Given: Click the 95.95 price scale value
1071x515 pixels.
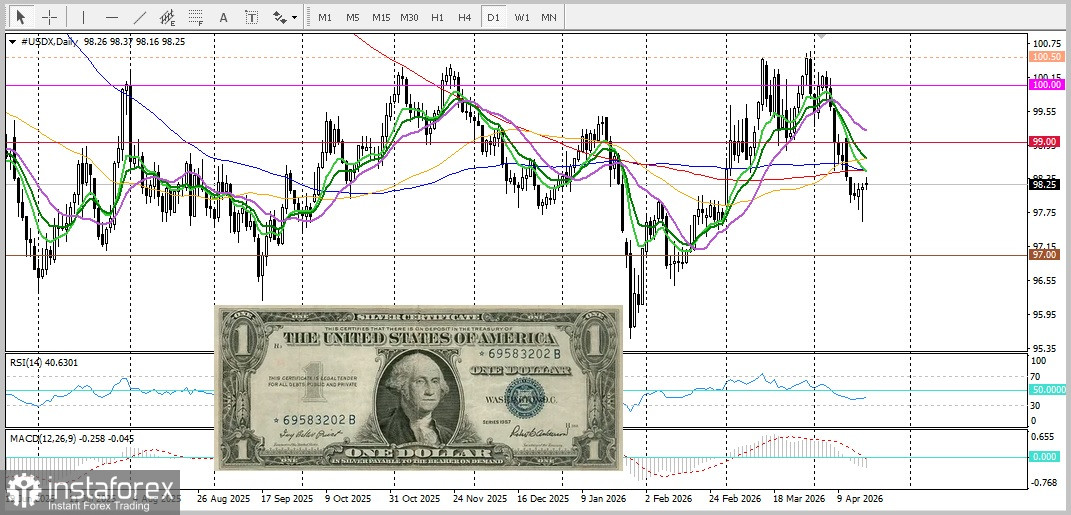Looking at the screenshot, I should (x=1045, y=314).
